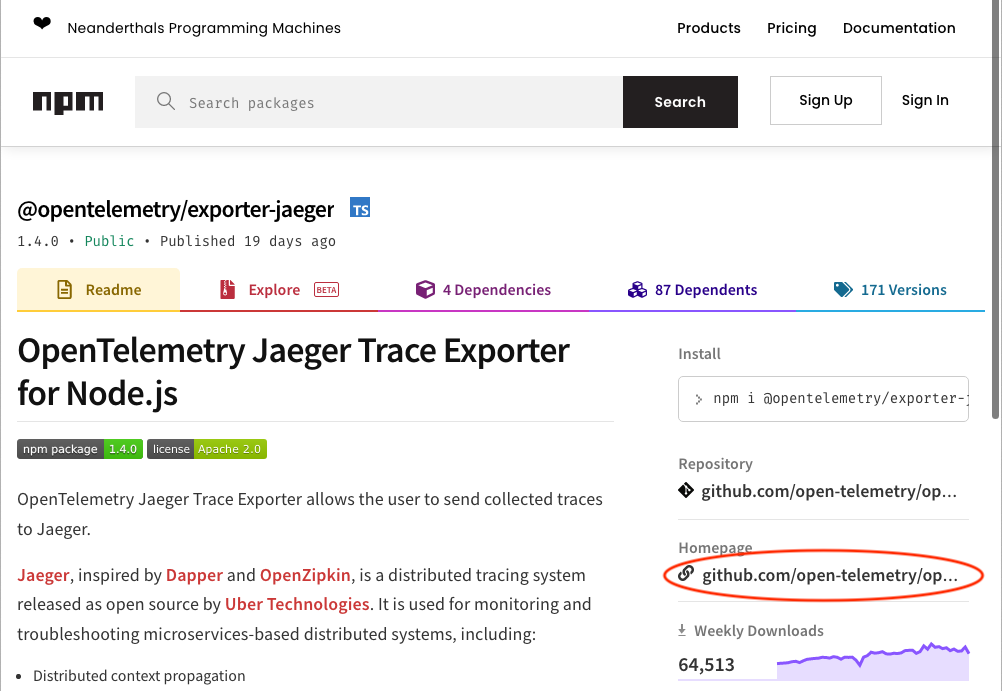The height and width of the screenshot is (691, 1002).
Task: Open the Documentation menu item
Action: click(899, 28)
